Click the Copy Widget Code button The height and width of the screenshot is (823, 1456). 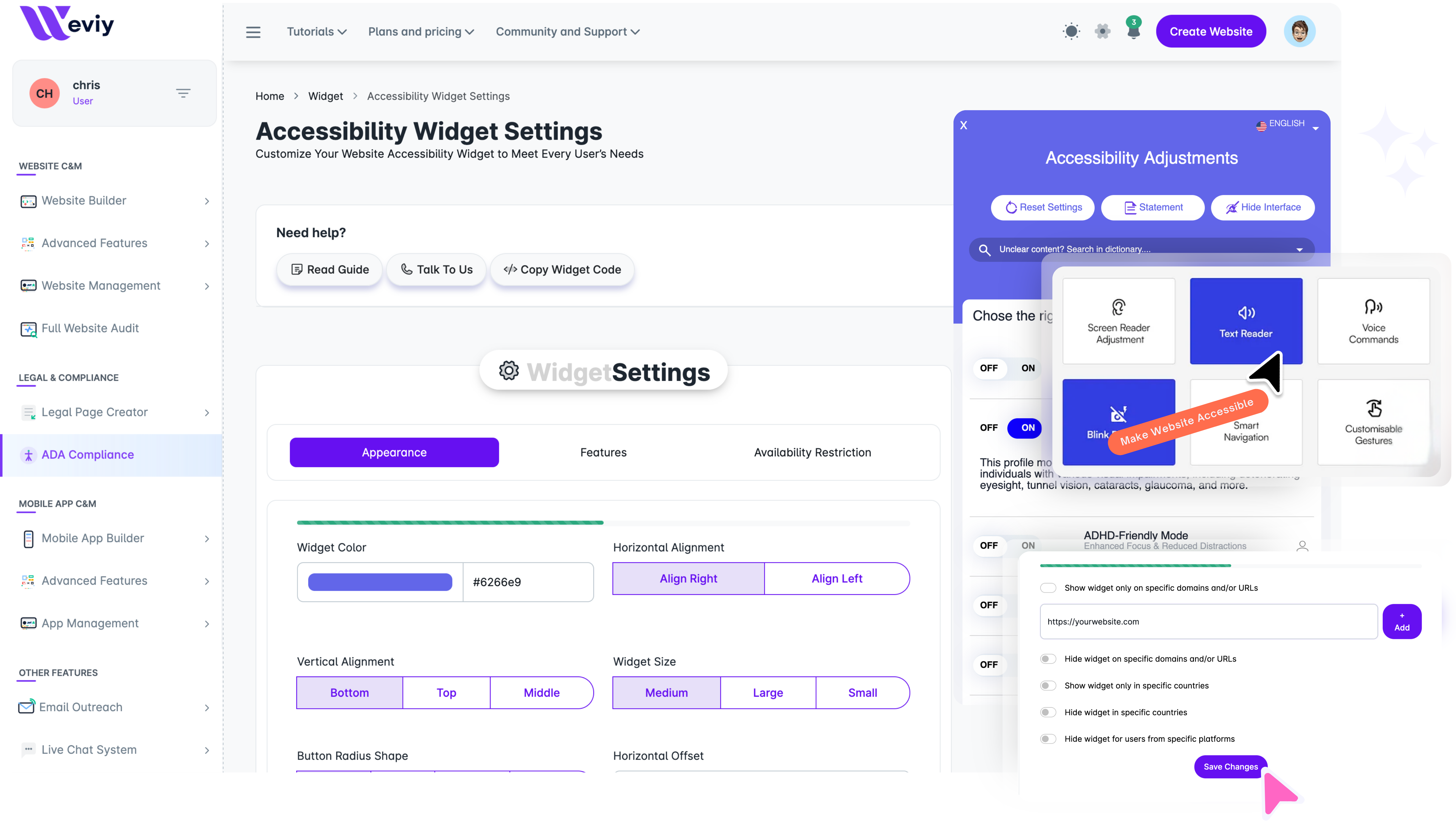[562, 270]
